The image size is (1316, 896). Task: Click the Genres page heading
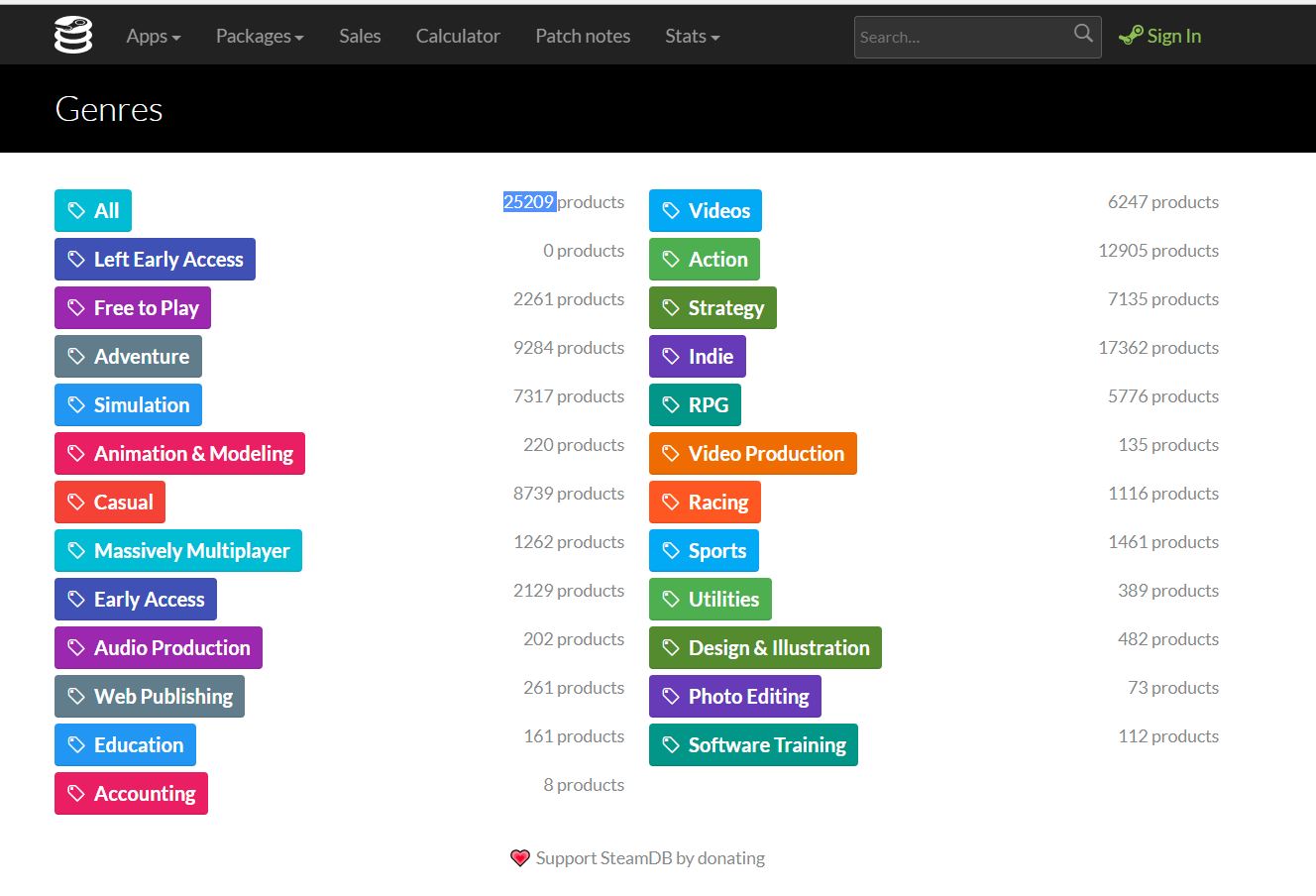(109, 109)
